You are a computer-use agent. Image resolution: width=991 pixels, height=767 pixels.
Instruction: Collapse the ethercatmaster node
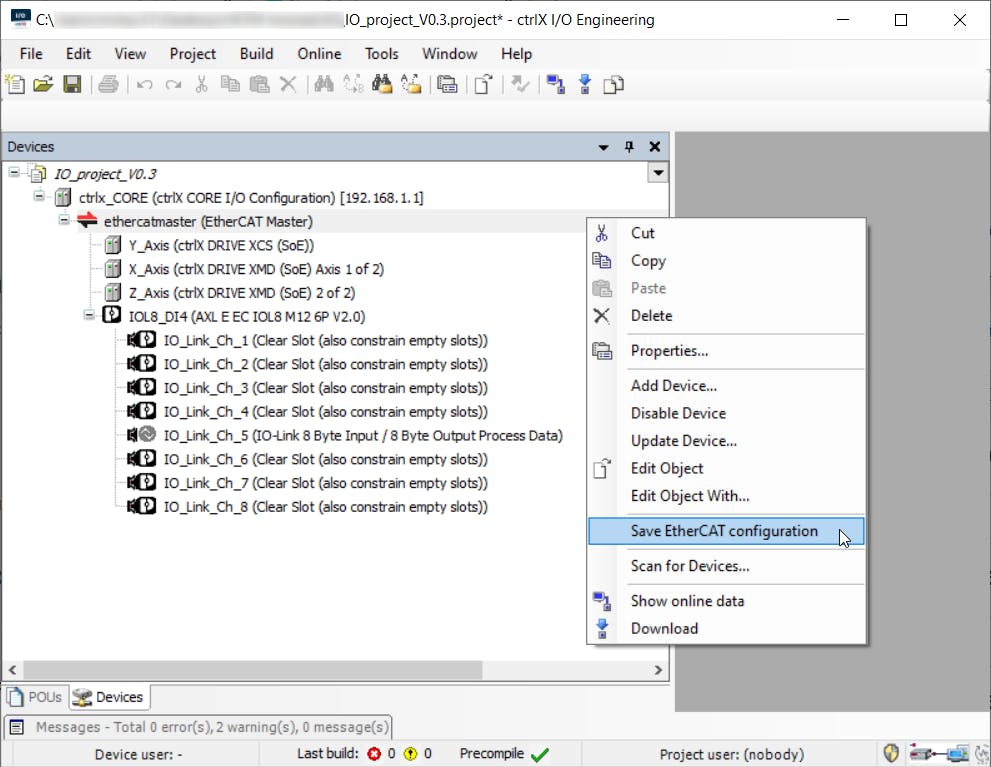tap(64, 220)
